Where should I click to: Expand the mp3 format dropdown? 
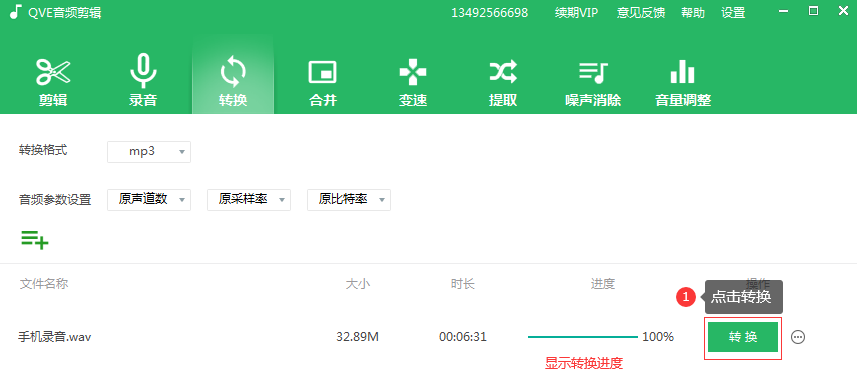click(149, 152)
